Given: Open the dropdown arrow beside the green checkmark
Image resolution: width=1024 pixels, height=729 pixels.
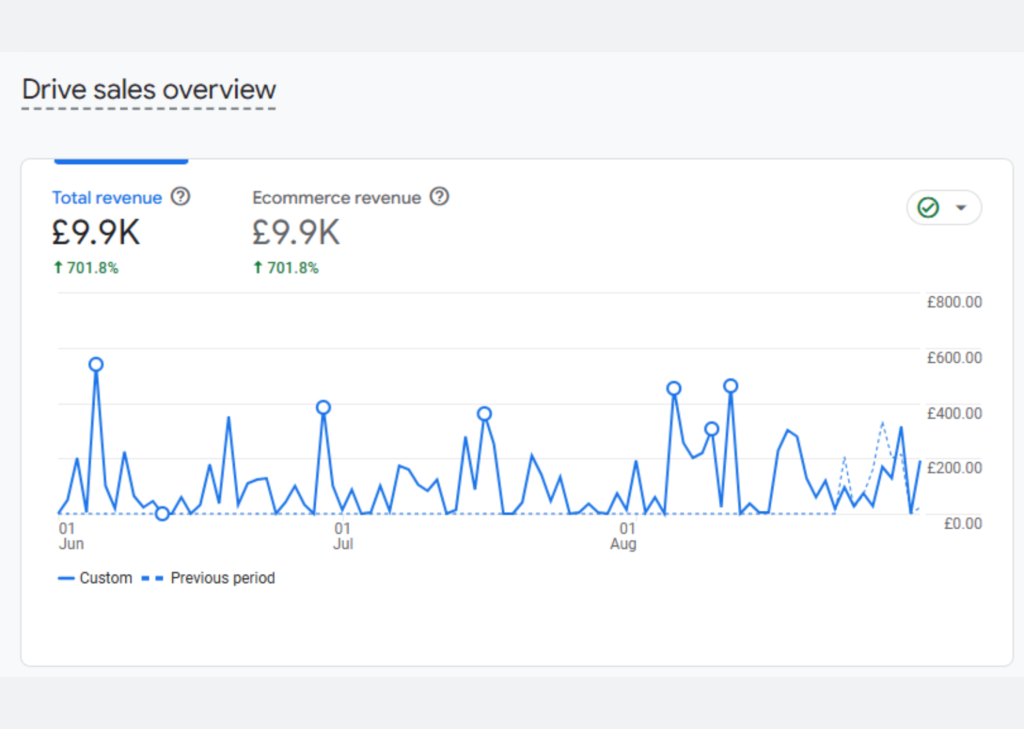Looking at the screenshot, I should (961, 208).
